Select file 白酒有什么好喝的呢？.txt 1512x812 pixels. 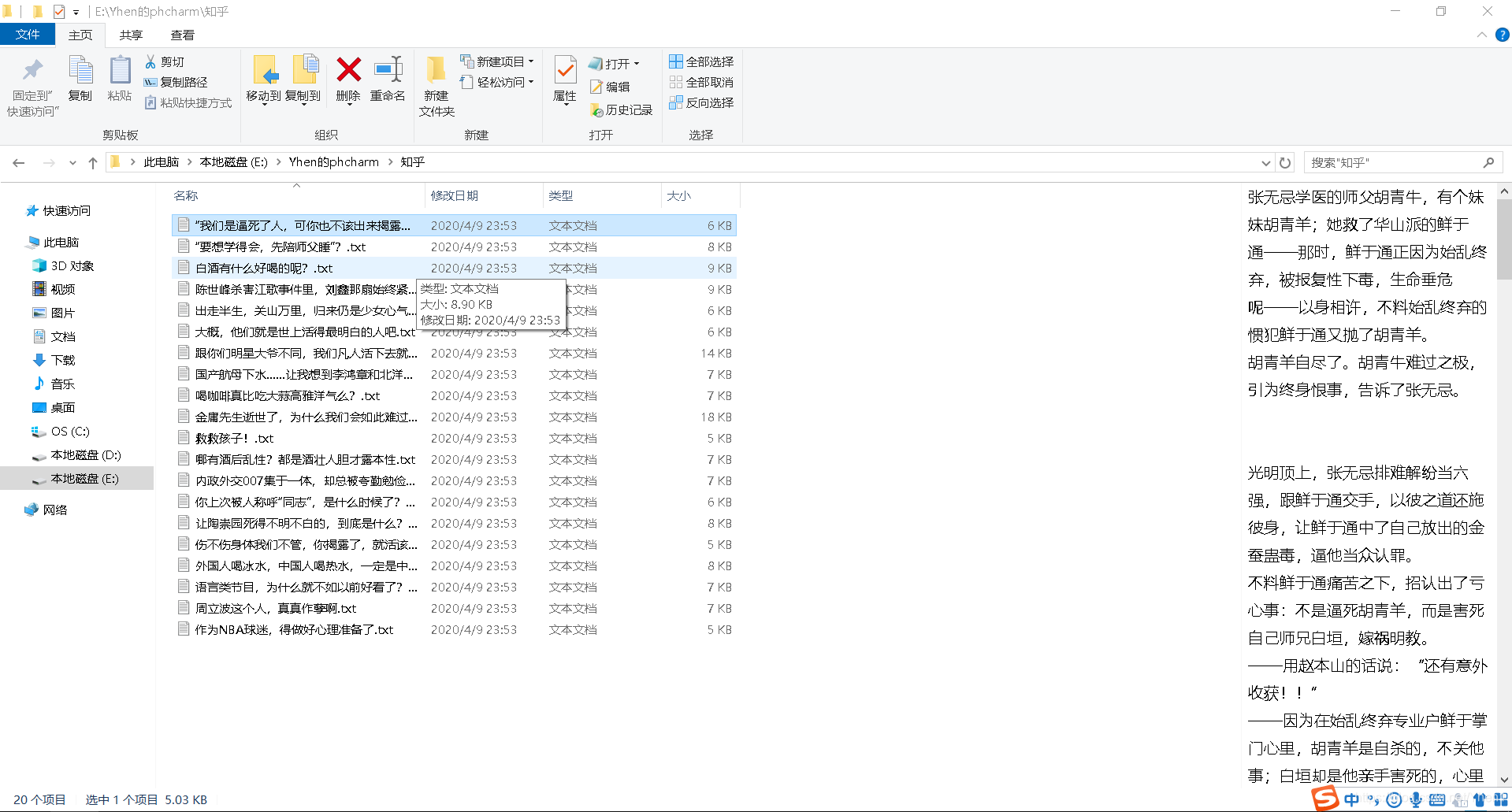454,269
